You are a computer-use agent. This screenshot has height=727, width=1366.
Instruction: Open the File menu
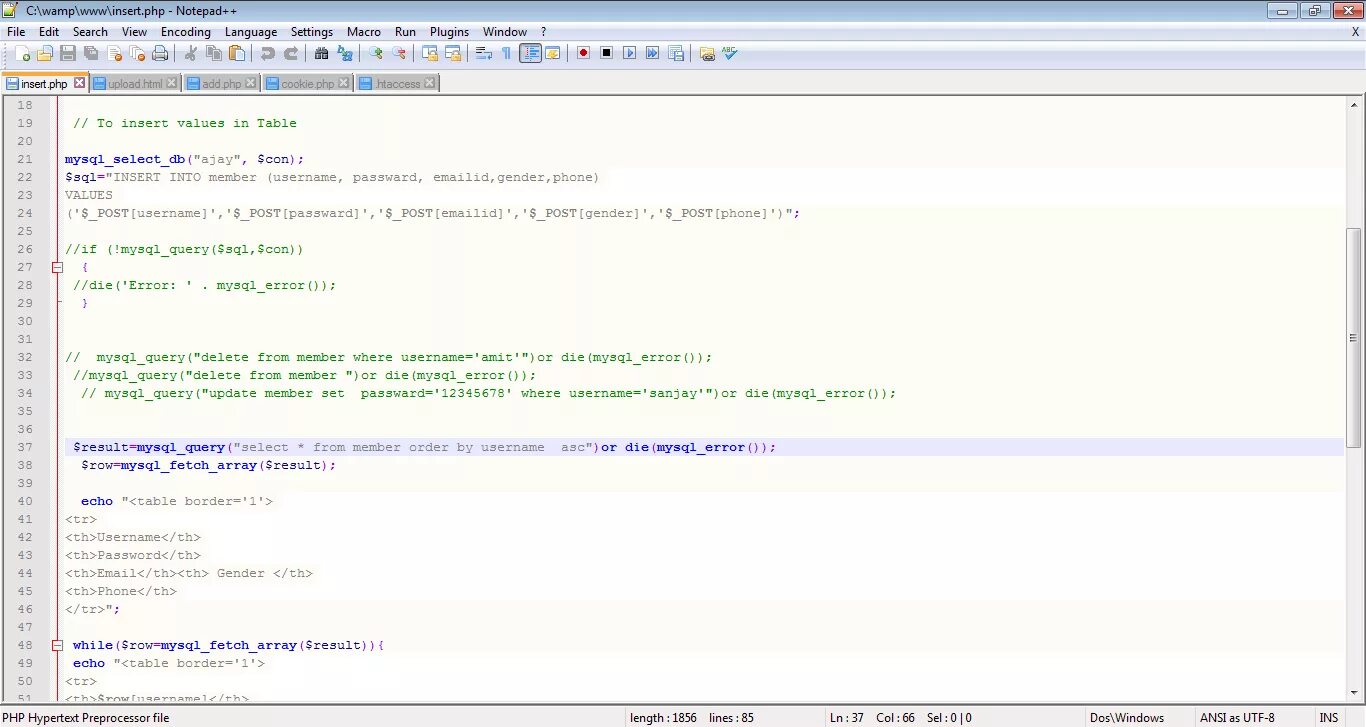tap(15, 32)
